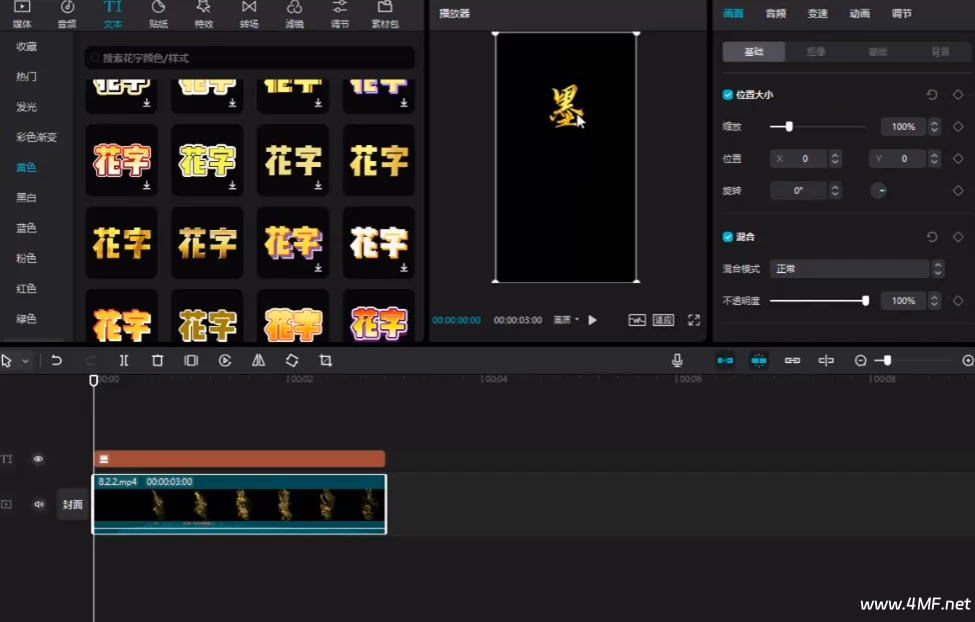Switch to the 动画 tab in right panel
Screen dimensions: 975x622
point(861,14)
